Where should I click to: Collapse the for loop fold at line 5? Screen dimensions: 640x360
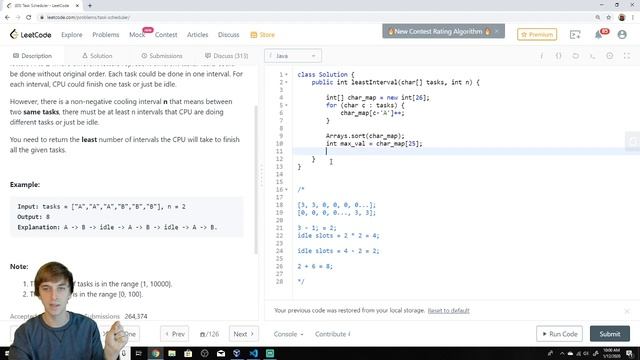click(x=286, y=105)
